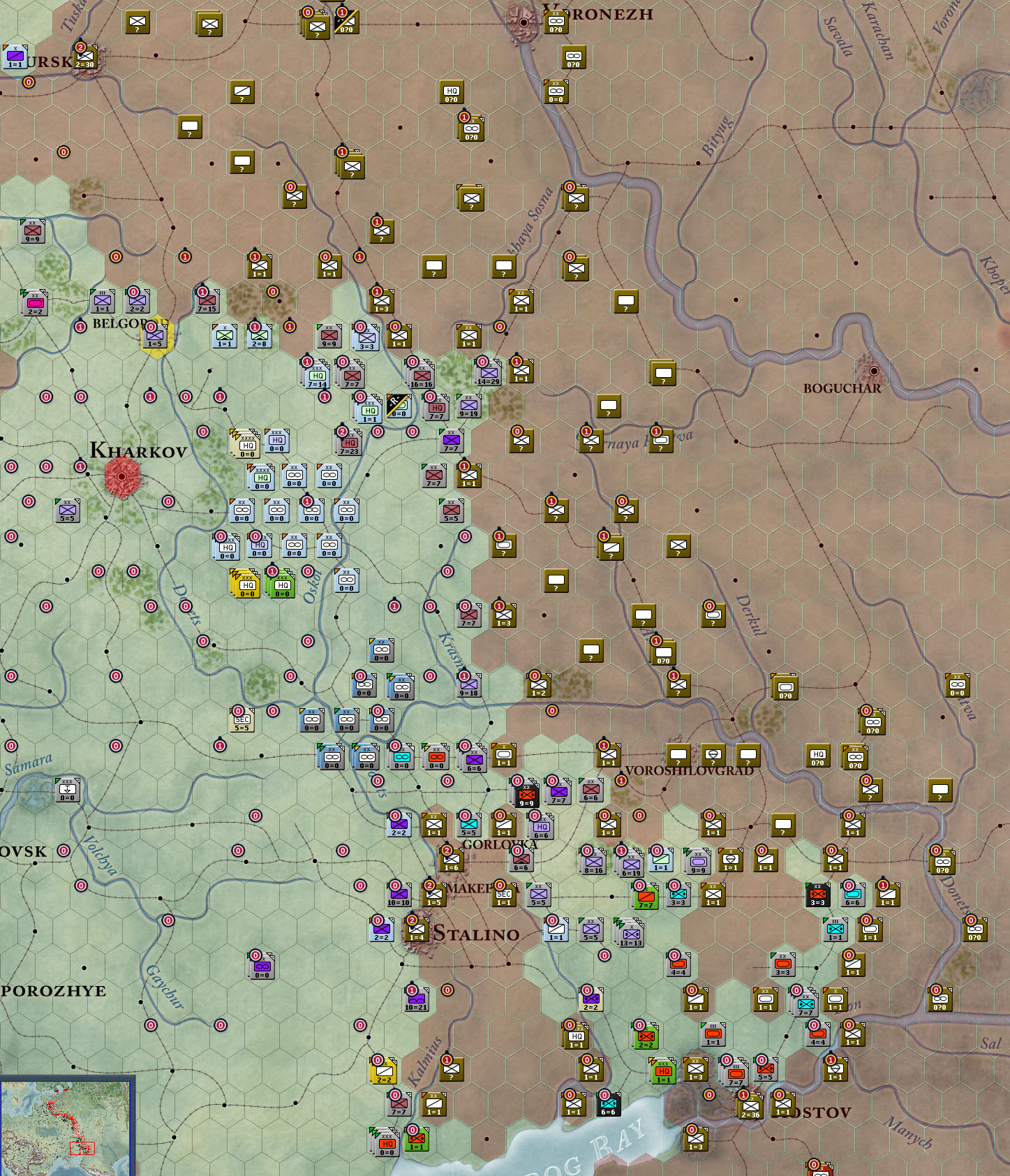
Task: Click the SEC 1=1 unit at Makeevka
Action: [x=504, y=895]
